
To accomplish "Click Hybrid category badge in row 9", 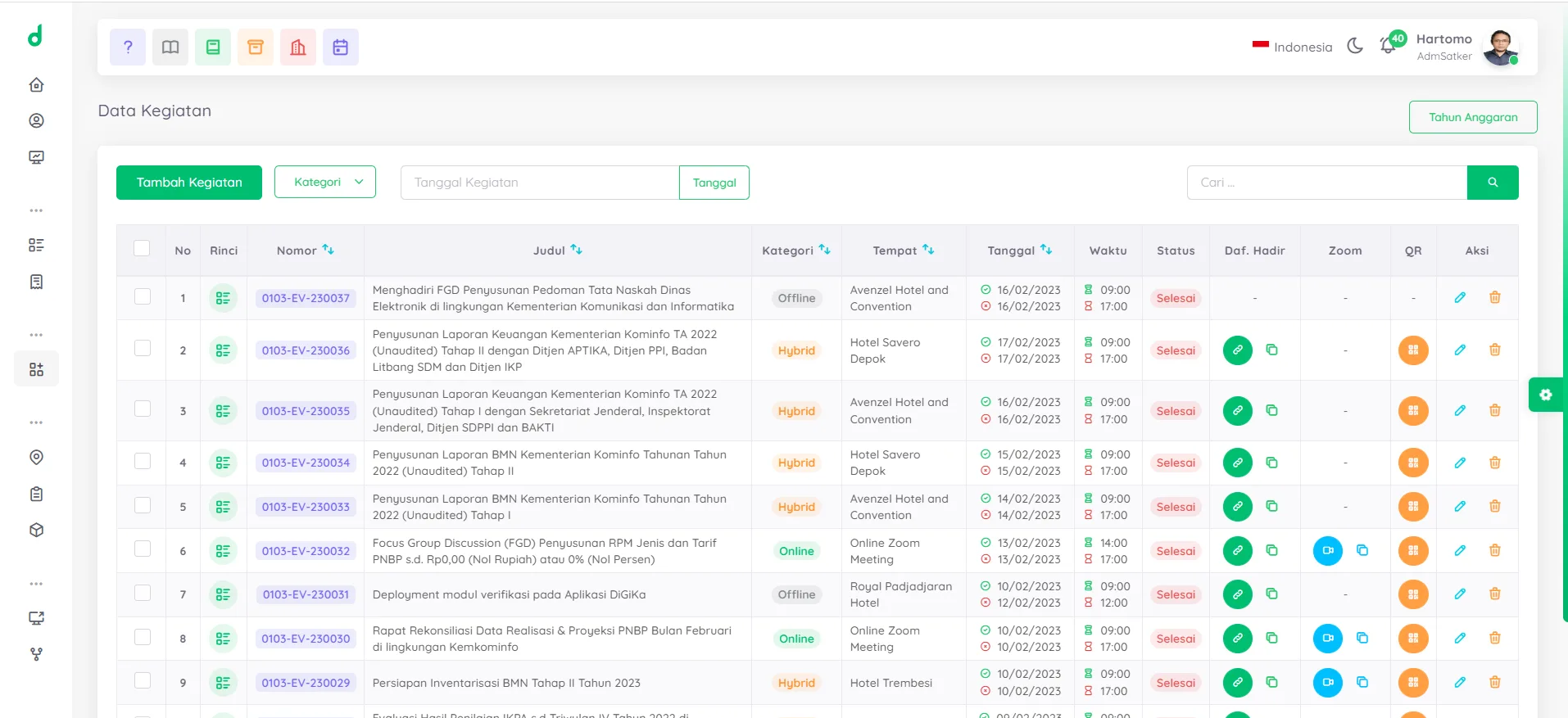I will [796, 683].
